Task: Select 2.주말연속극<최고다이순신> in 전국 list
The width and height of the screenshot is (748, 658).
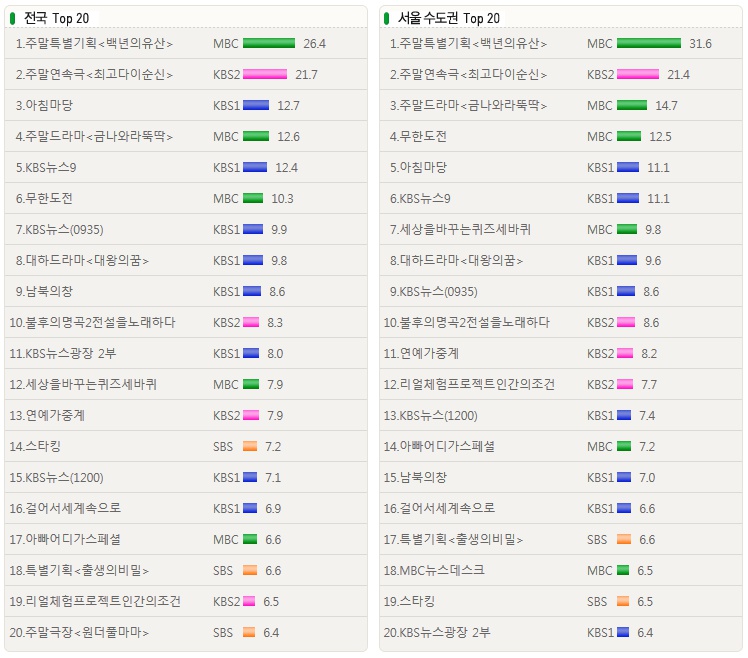Action: (94, 74)
